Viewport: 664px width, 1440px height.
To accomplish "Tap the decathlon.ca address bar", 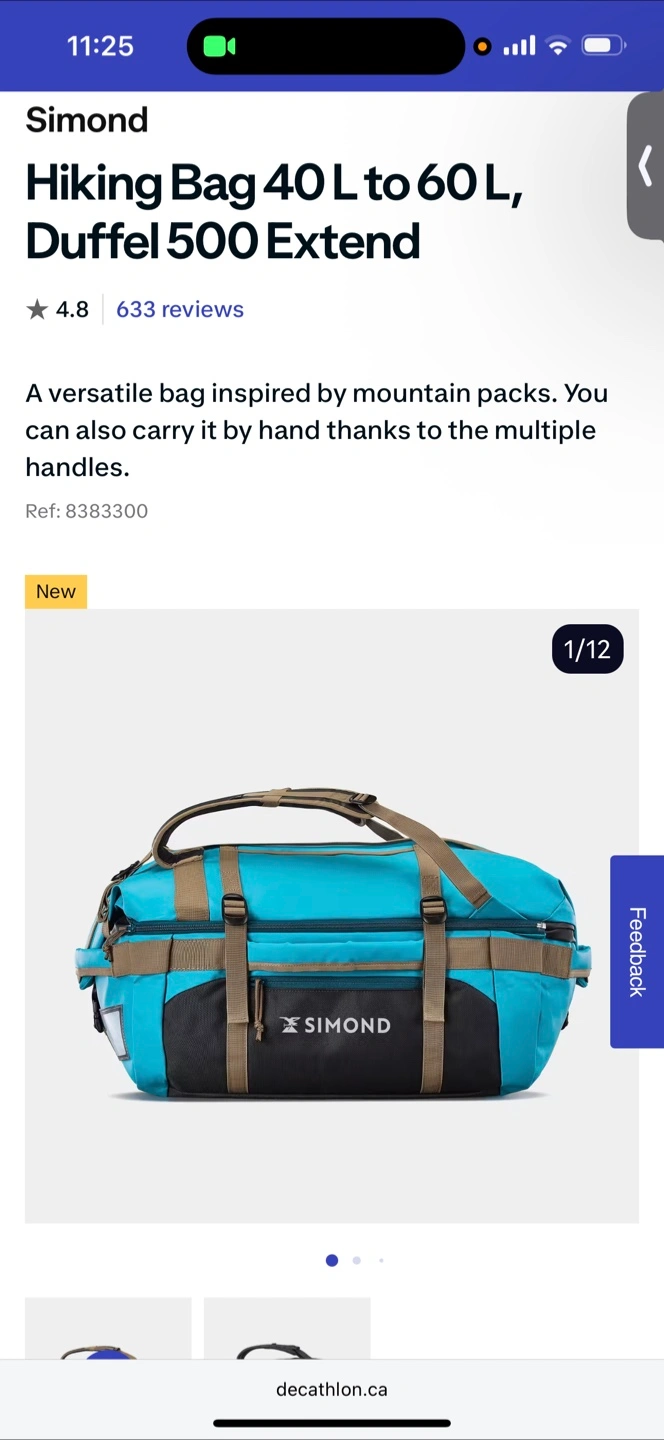I will (332, 1389).
